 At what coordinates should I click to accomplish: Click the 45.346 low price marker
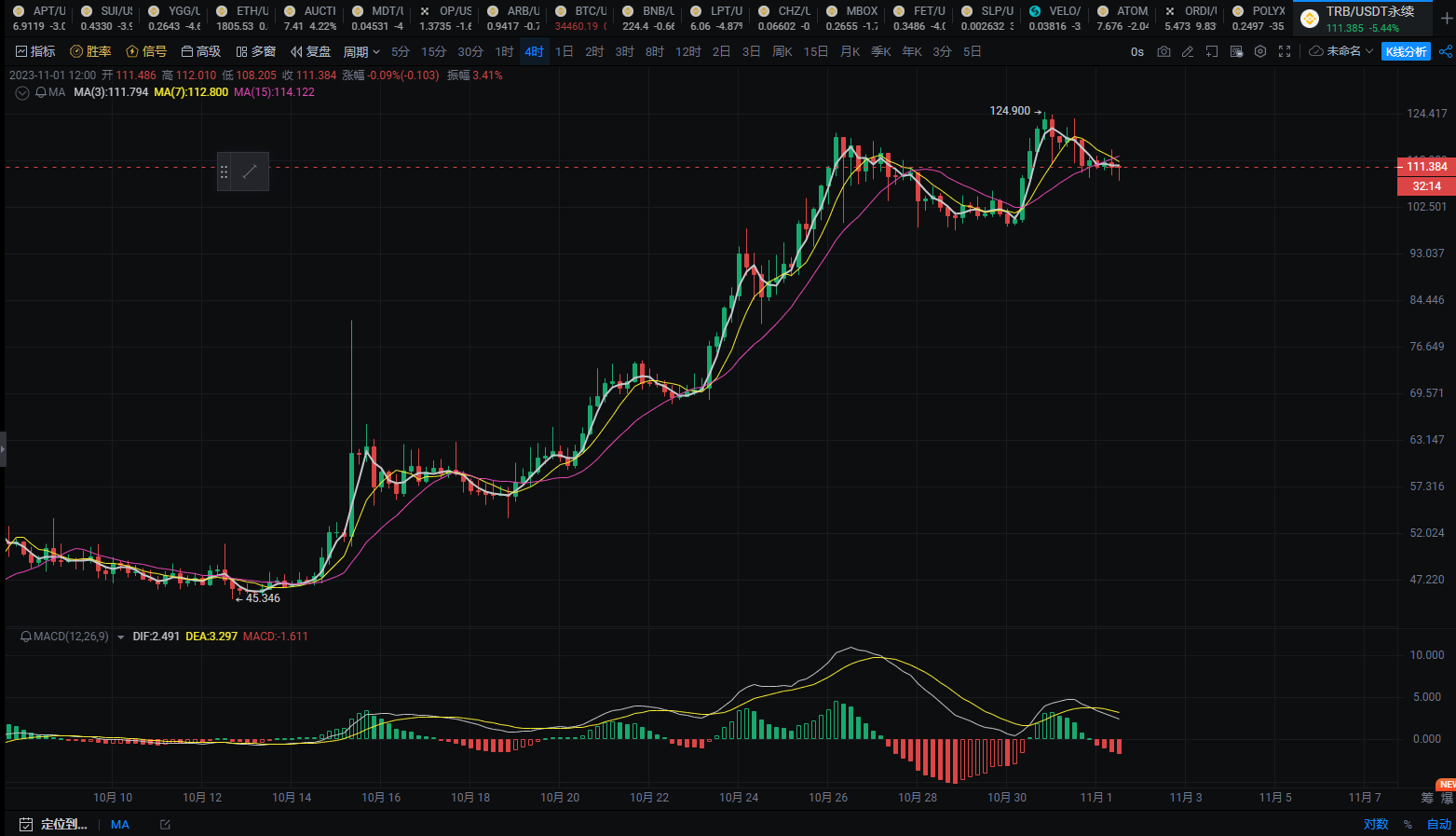point(263,598)
